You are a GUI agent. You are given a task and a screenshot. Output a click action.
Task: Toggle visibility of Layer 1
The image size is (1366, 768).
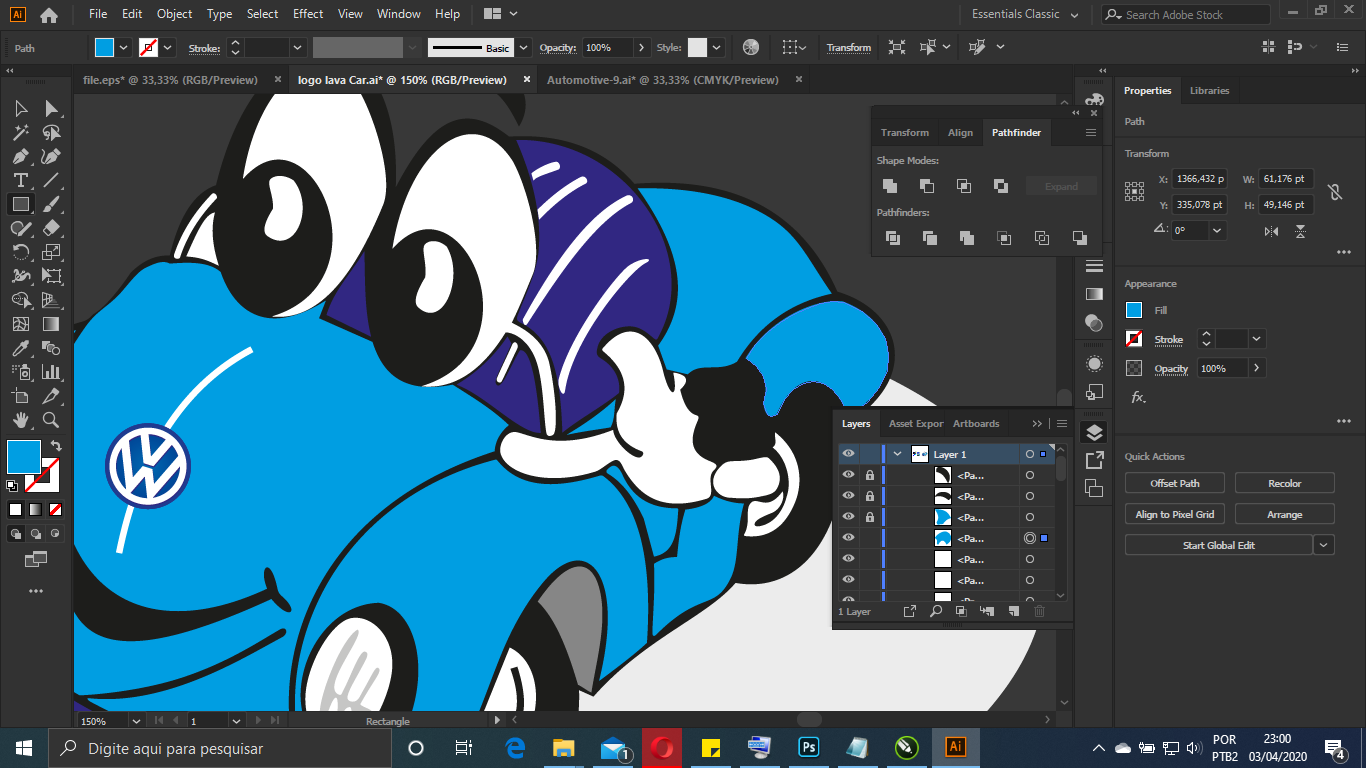(848, 454)
